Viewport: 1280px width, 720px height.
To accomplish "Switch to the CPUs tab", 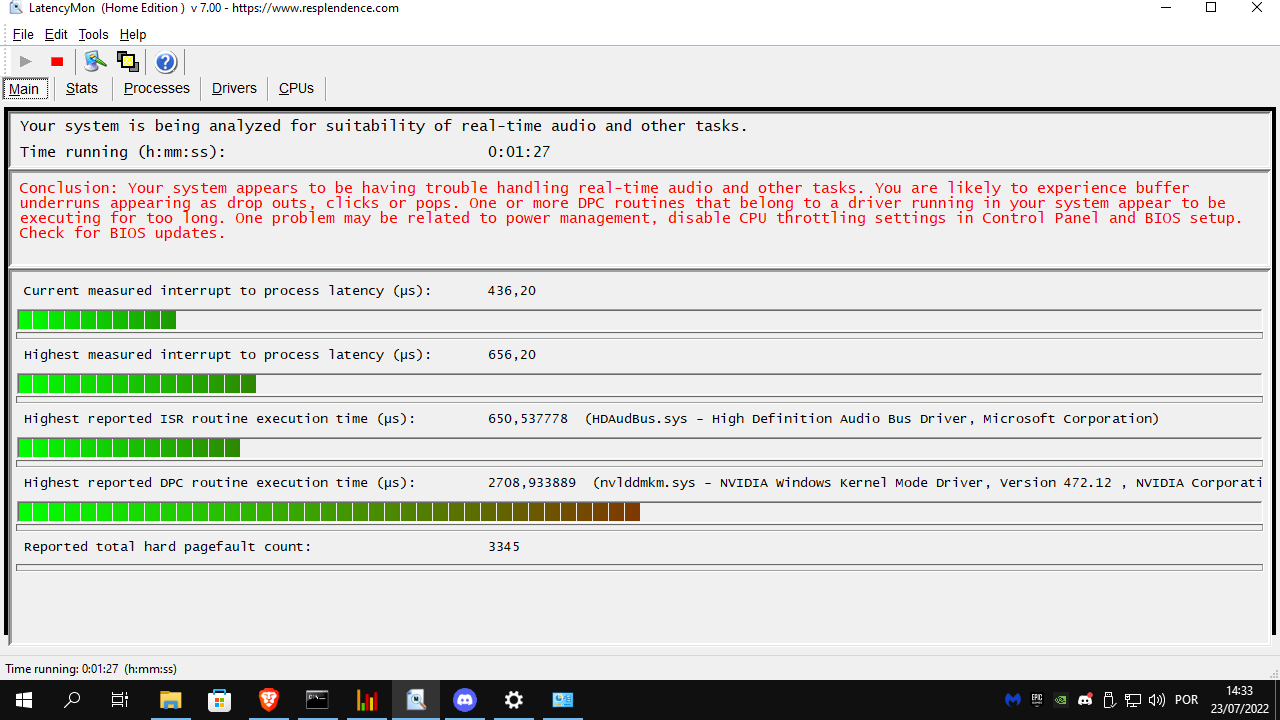I will click(296, 88).
